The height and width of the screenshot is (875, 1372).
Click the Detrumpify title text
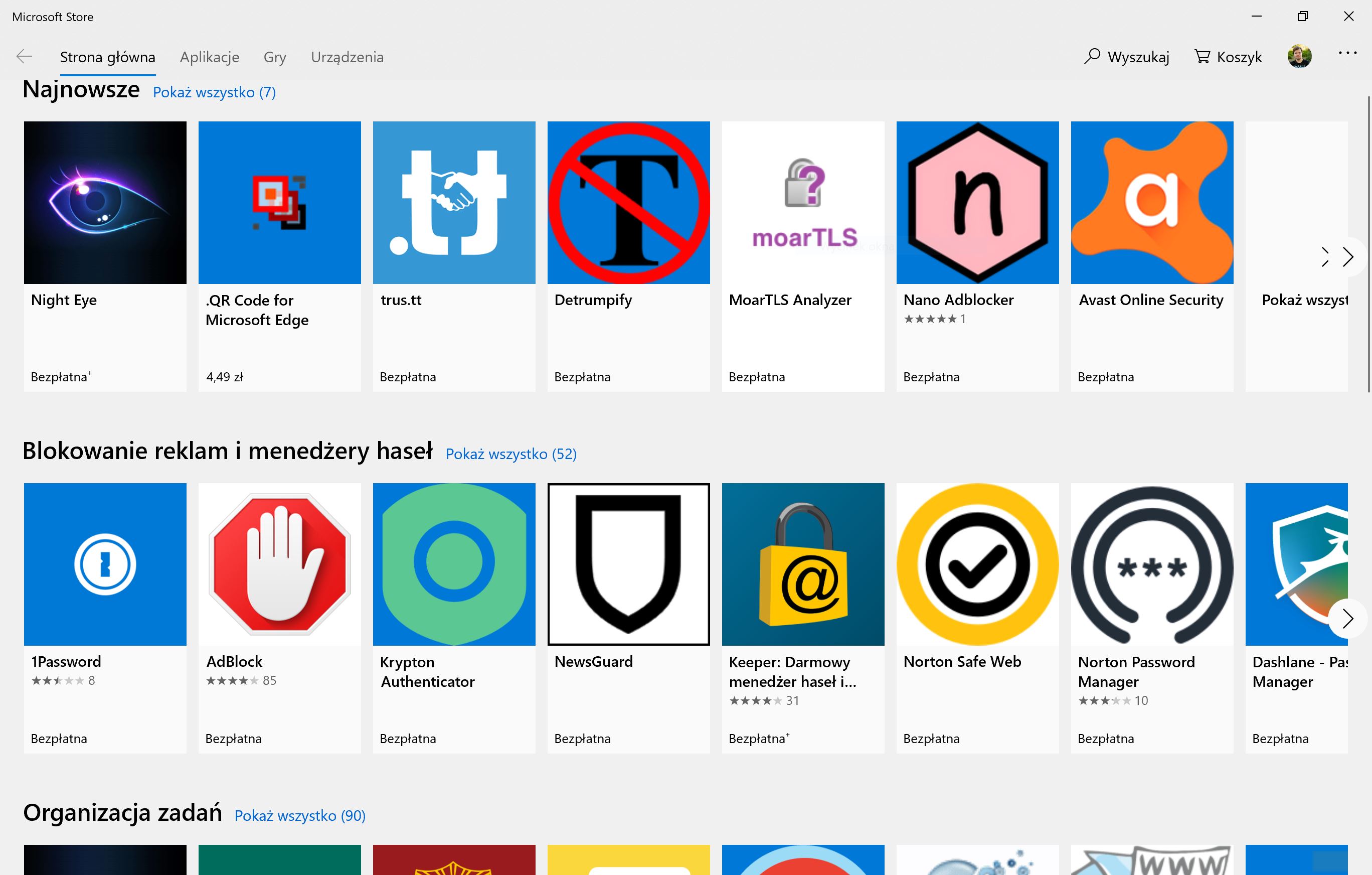pyautogui.click(x=593, y=300)
